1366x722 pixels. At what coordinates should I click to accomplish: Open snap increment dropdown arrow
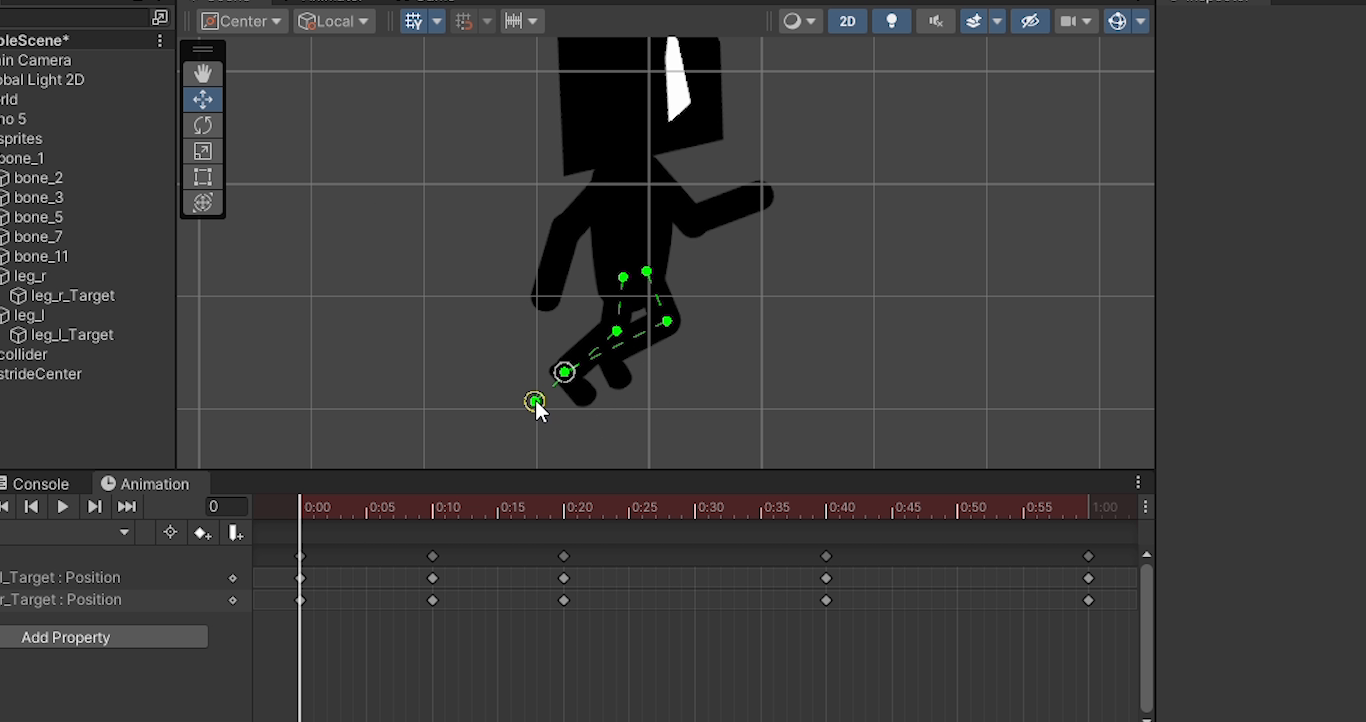(x=487, y=21)
